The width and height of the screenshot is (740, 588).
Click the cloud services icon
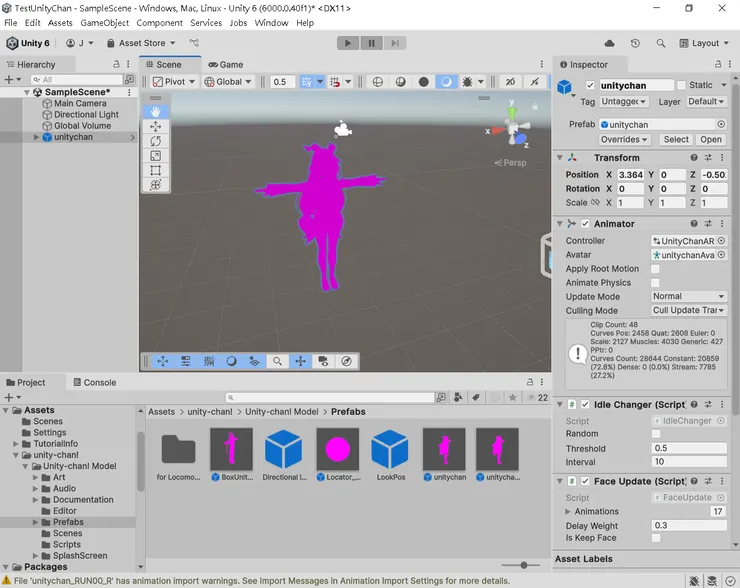click(x=610, y=43)
